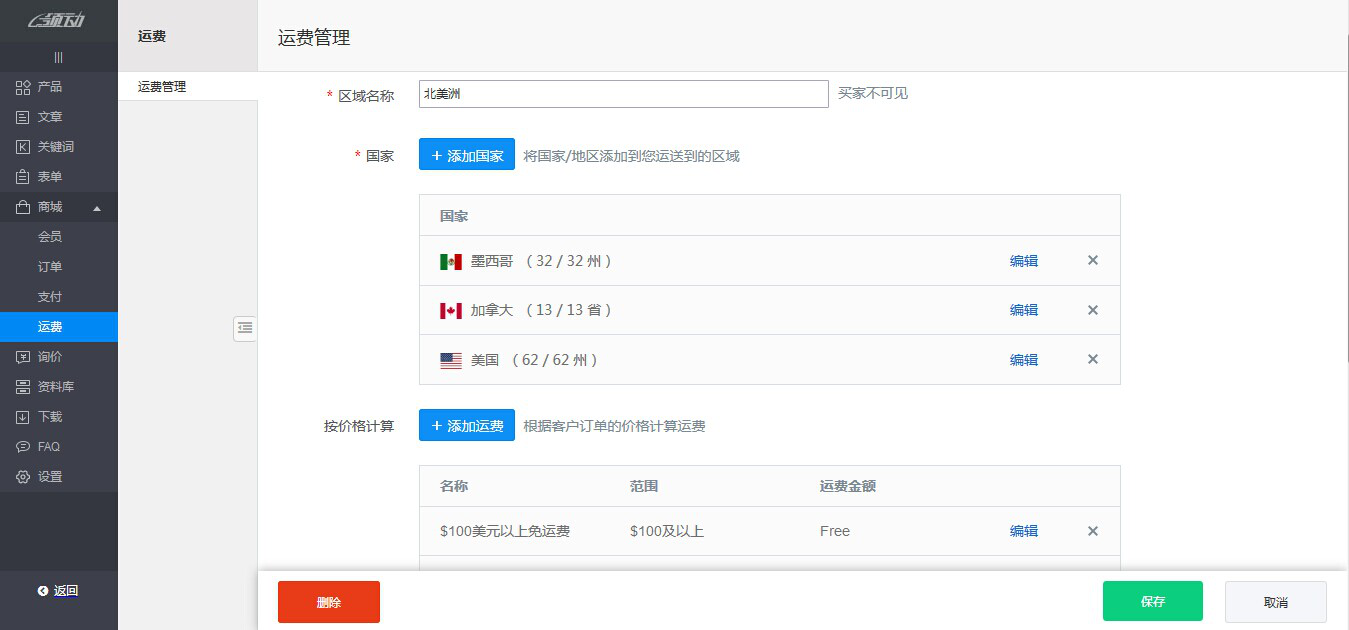Viewport: 1349px width, 630px height.
Task: Select the 产品 icon in the sidebar
Action: [x=22, y=87]
